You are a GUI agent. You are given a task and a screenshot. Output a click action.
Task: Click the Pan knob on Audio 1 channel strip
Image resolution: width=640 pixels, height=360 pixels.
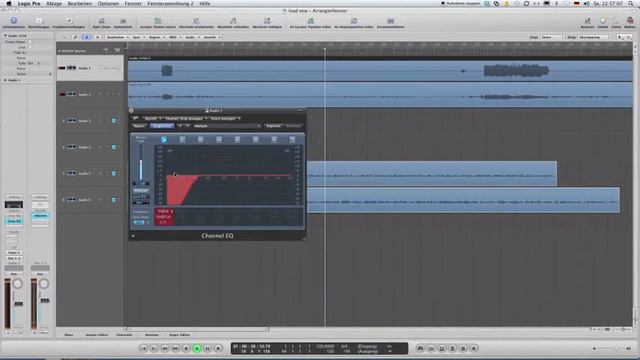[x=17, y=283]
